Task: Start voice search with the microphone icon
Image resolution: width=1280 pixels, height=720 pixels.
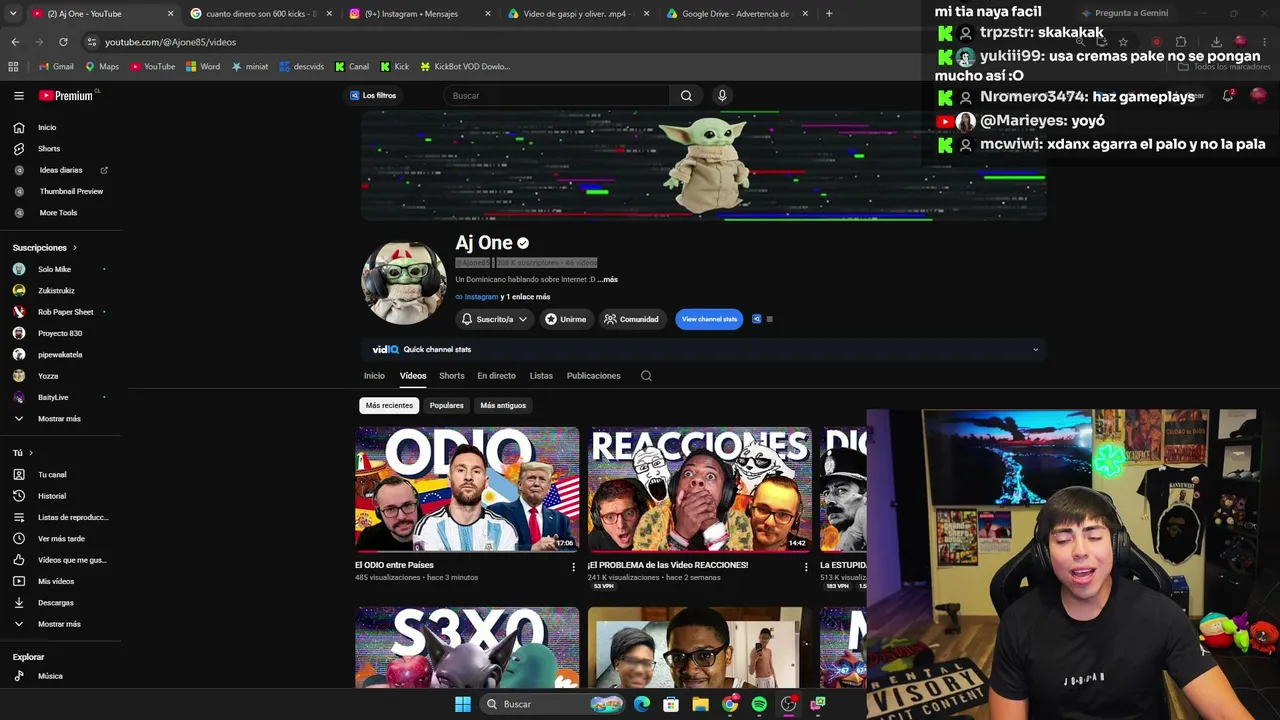Action: [722, 96]
